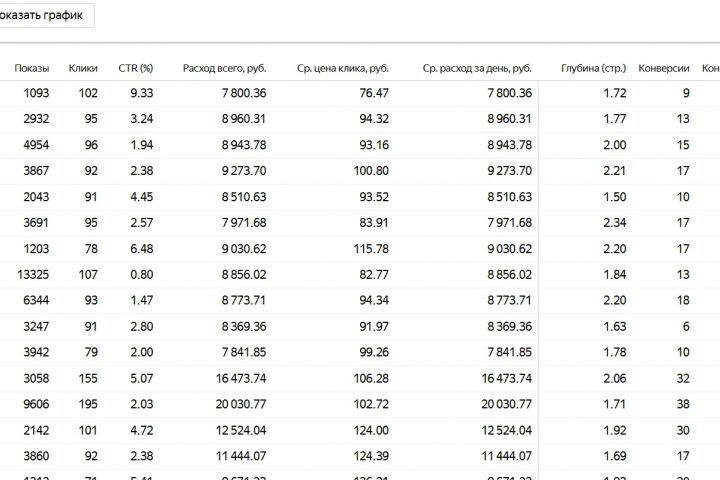The image size is (720, 480).
Task: Click the Ср. цена клика, руб. header
Action: pyautogui.click(x=343, y=68)
